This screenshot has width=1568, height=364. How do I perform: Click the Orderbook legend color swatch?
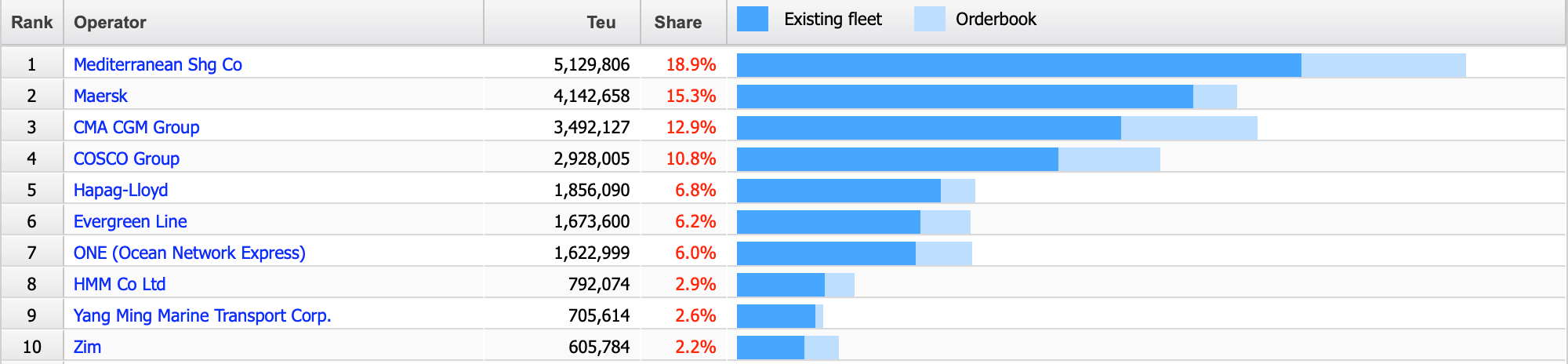click(930, 20)
